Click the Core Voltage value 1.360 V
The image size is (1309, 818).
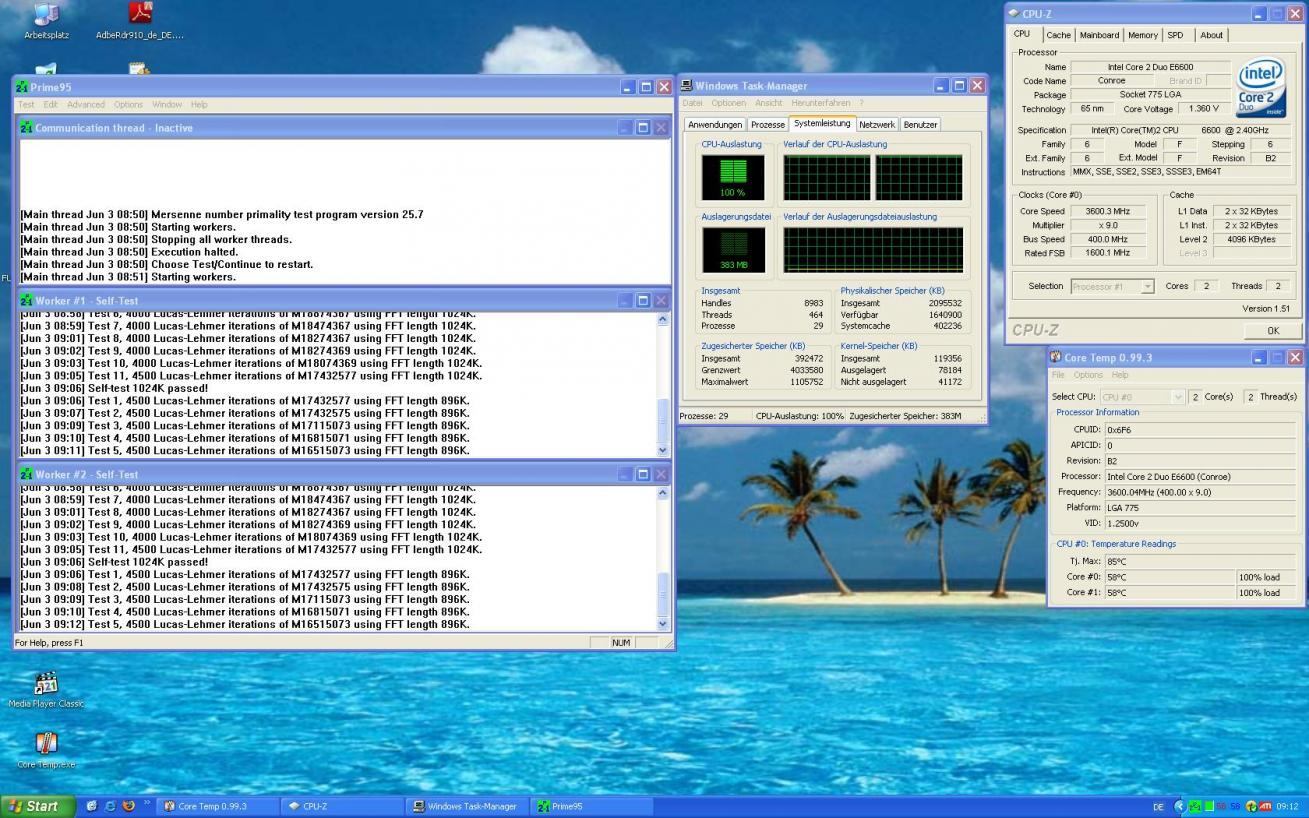[1205, 108]
